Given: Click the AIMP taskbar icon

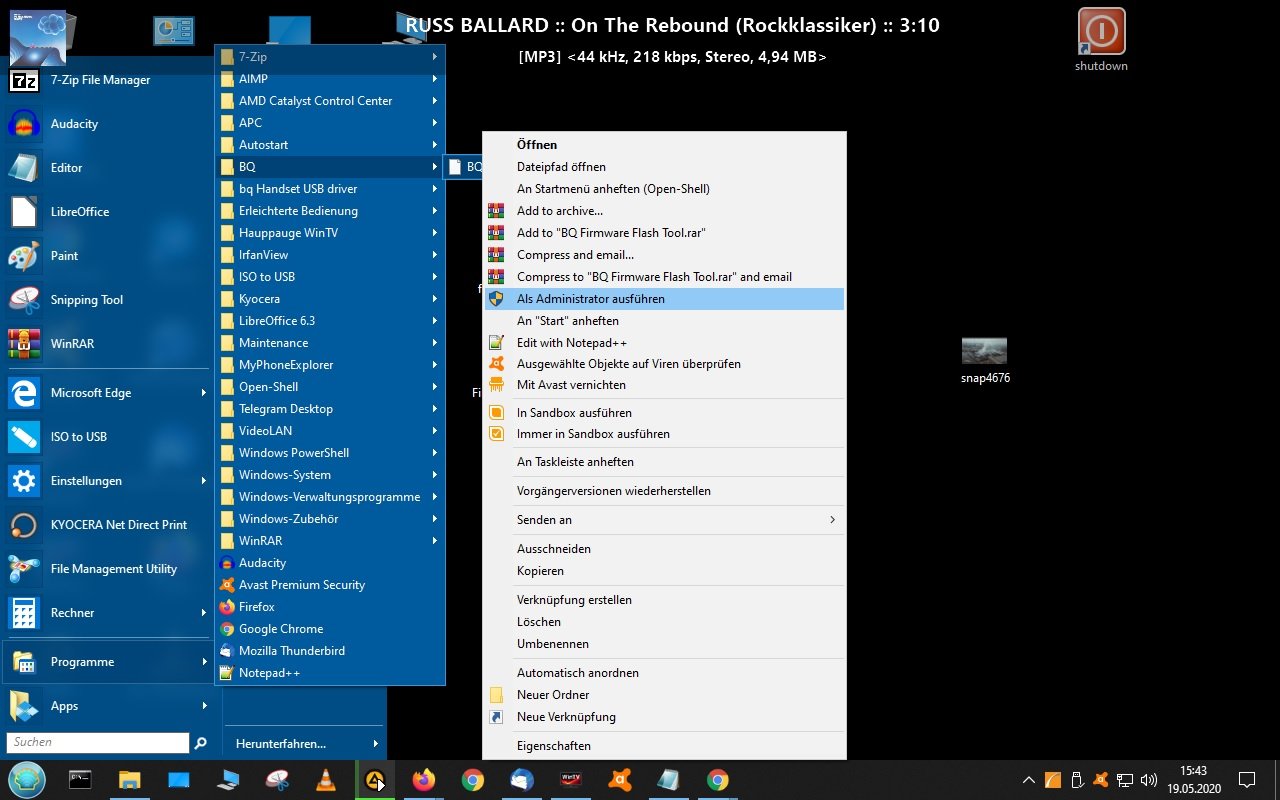Looking at the screenshot, I should tap(375, 780).
